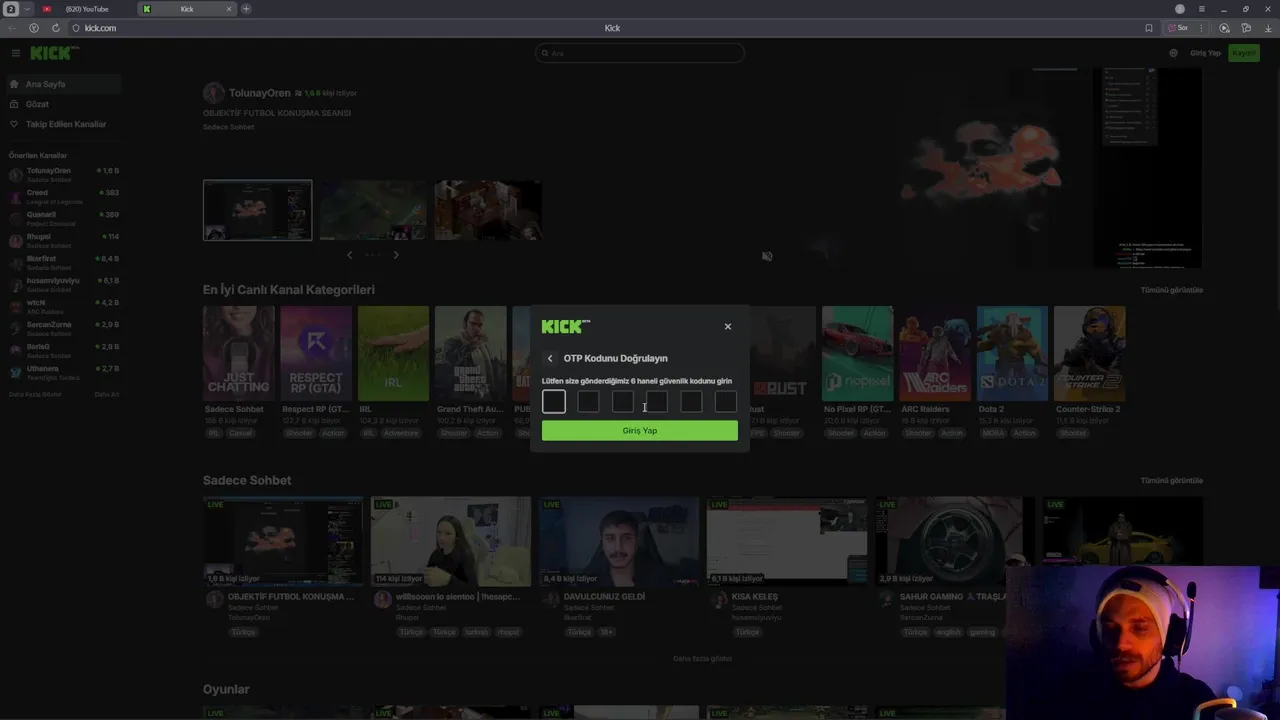This screenshot has height=720, width=1280.
Task: Open the browser main menu icon
Action: [x=1202, y=9]
